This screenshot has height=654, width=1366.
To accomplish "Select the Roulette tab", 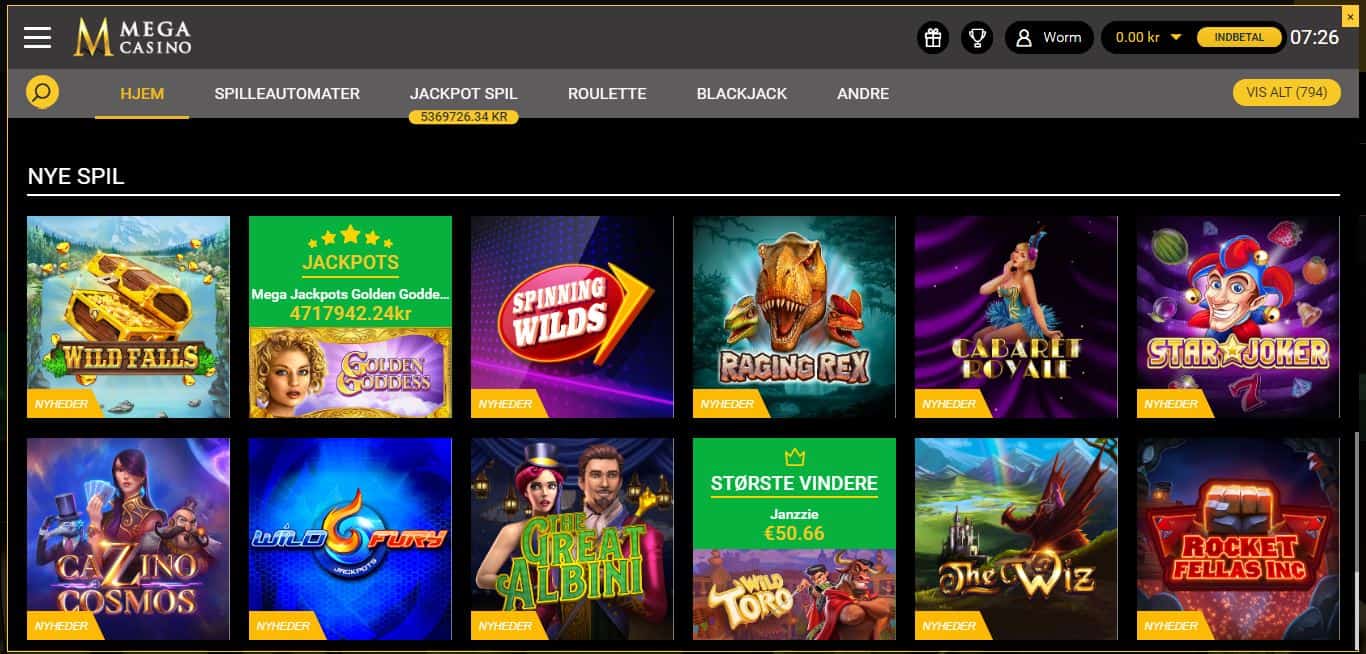I will [x=607, y=93].
